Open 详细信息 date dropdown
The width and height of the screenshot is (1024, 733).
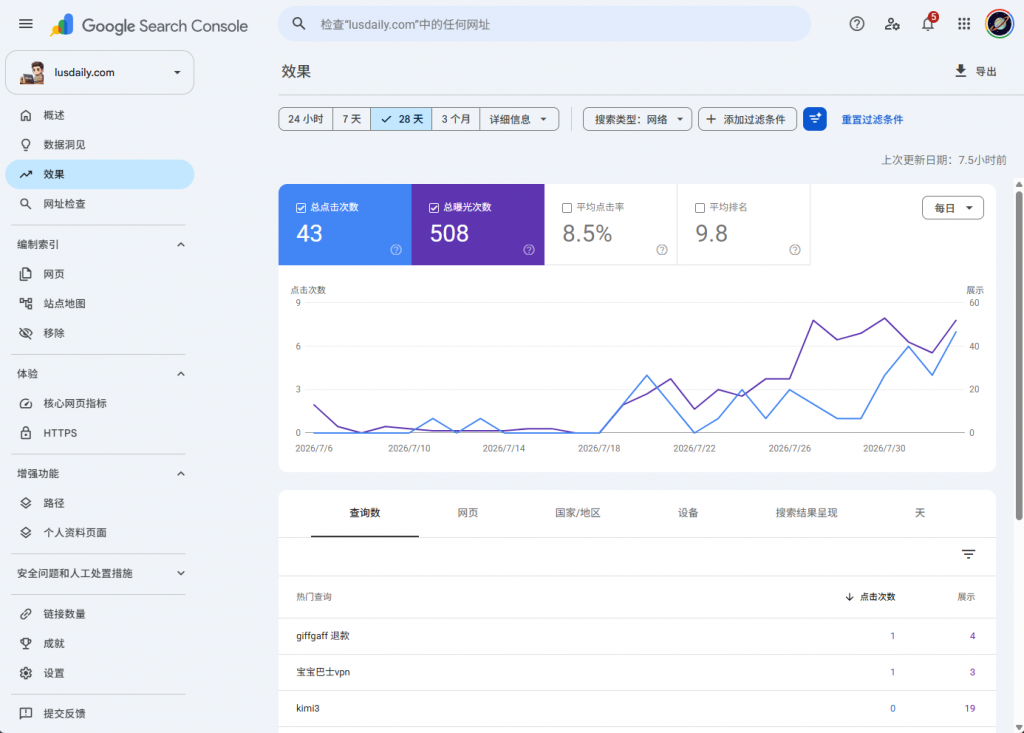click(519, 119)
